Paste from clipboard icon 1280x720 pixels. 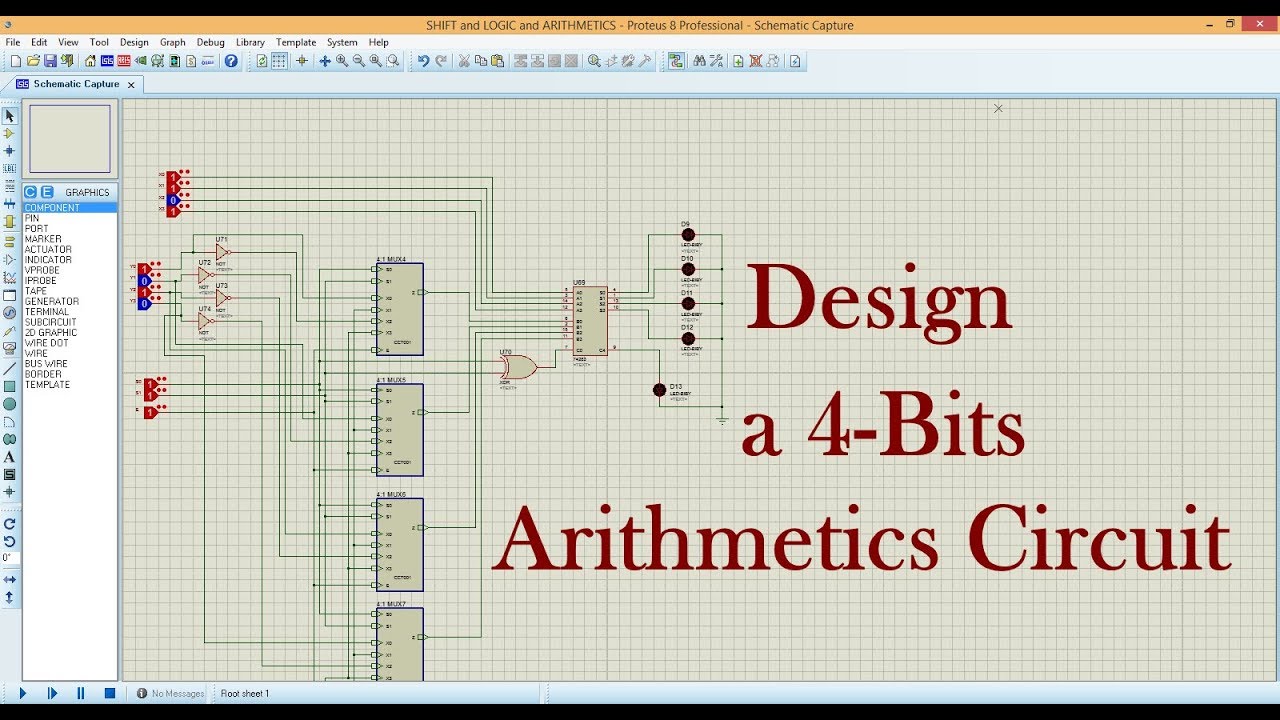click(x=498, y=61)
